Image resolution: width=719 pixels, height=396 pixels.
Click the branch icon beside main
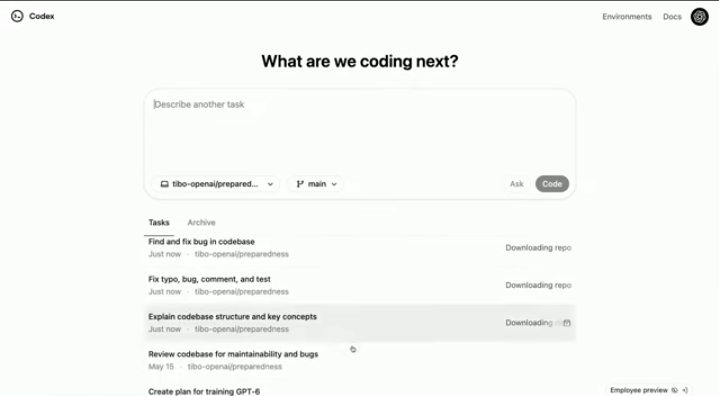pyautogui.click(x=300, y=184)
